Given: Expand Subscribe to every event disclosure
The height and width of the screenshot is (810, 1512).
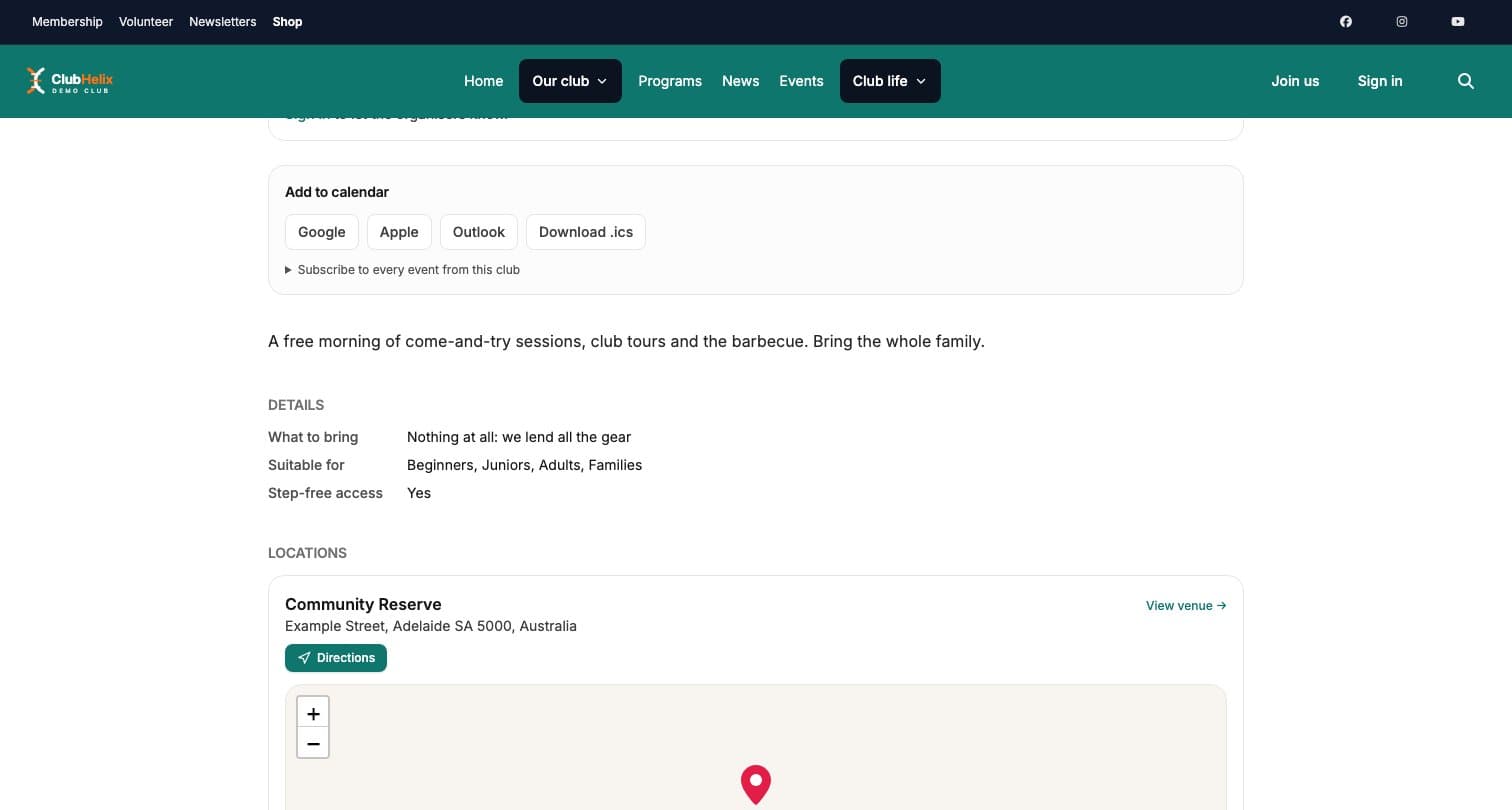Looking at the screenshot, I should pos(402,270).
